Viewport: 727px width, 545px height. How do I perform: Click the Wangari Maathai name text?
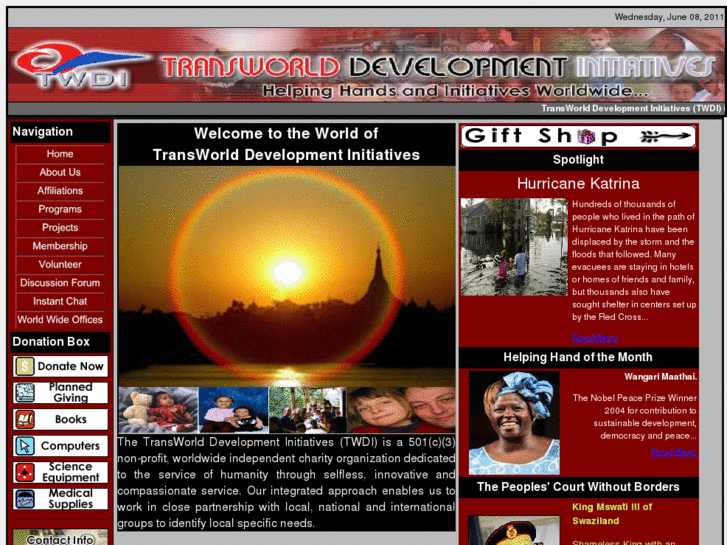[660, 377]
